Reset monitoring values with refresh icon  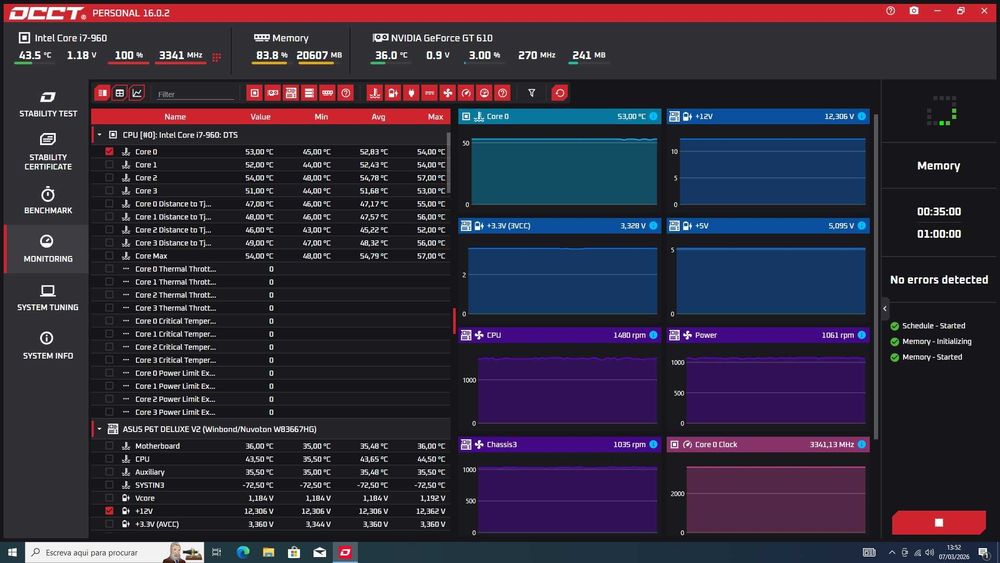point(559,93)
